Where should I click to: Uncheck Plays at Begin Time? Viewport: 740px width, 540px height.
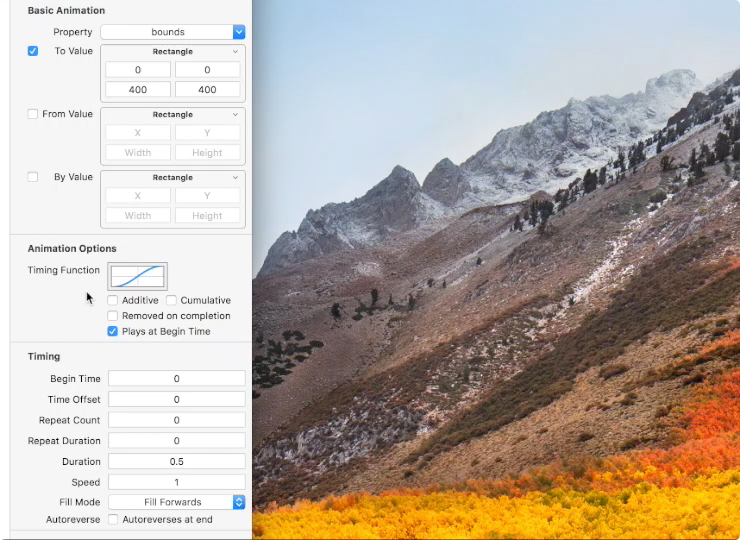click(112, 331)
